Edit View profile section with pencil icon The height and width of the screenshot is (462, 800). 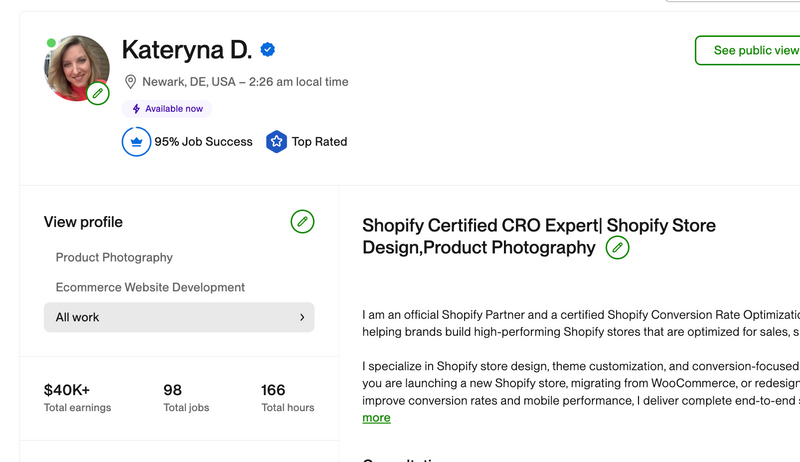coord(303,222)
